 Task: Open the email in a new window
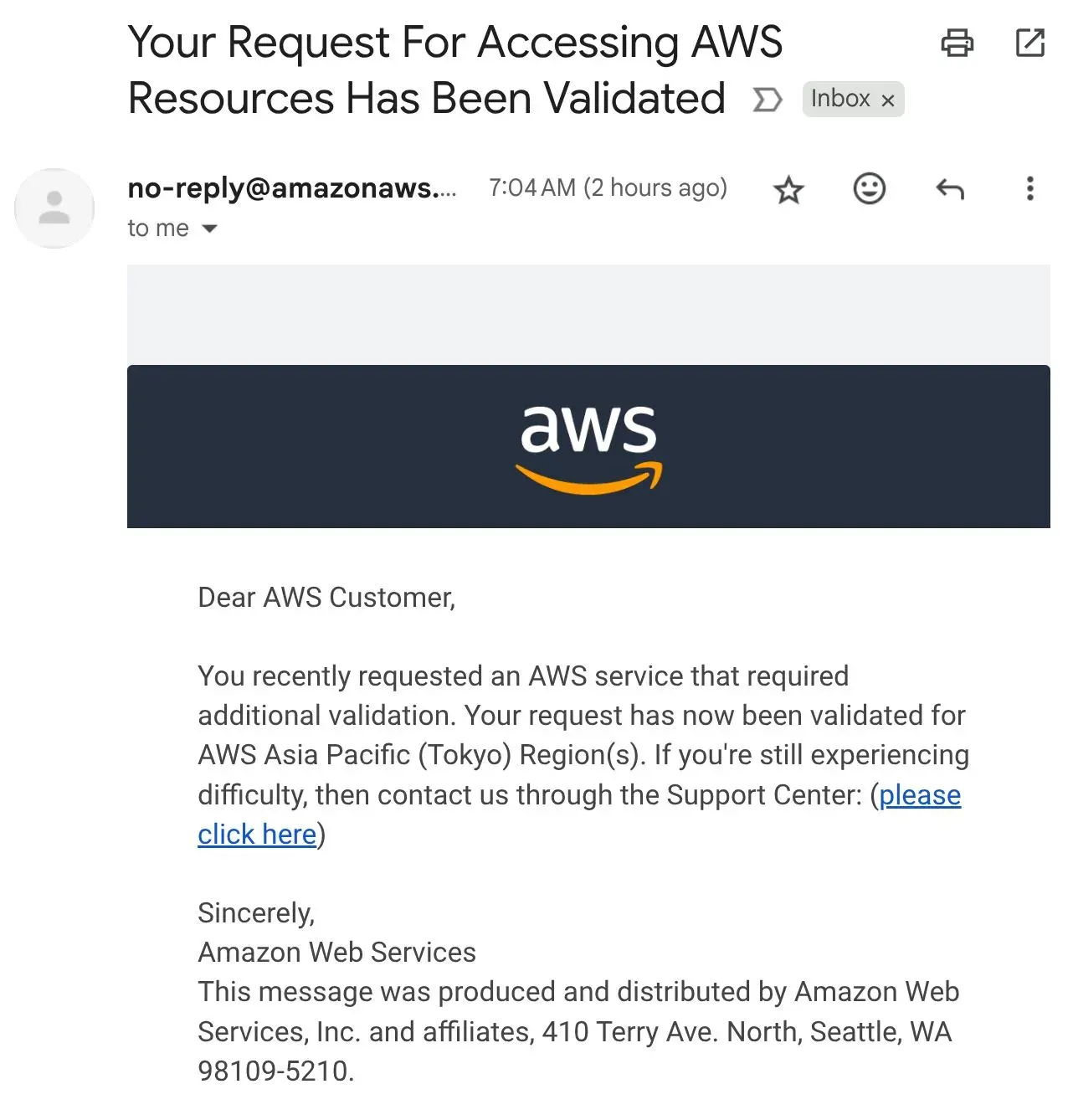1029,43
